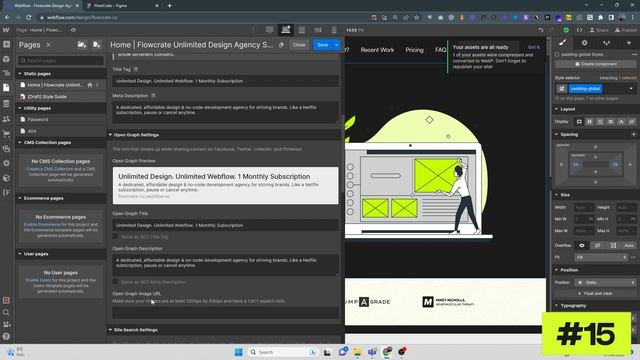Viewport: 640px width, 360px height.
Task: Open the help question mark icon
Action: (6, 336)
